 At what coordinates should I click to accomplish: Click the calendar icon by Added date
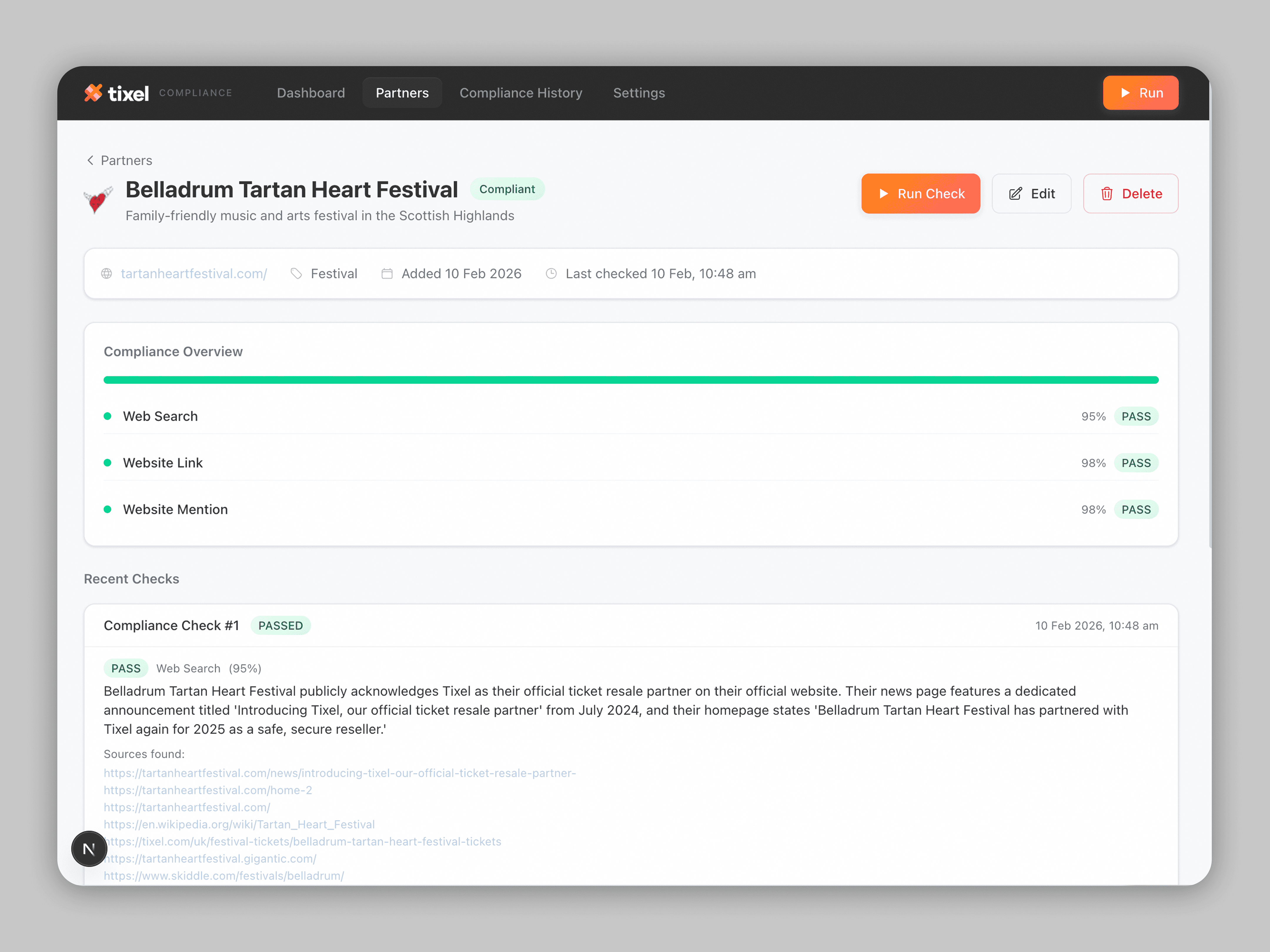(x=387, y=274)
